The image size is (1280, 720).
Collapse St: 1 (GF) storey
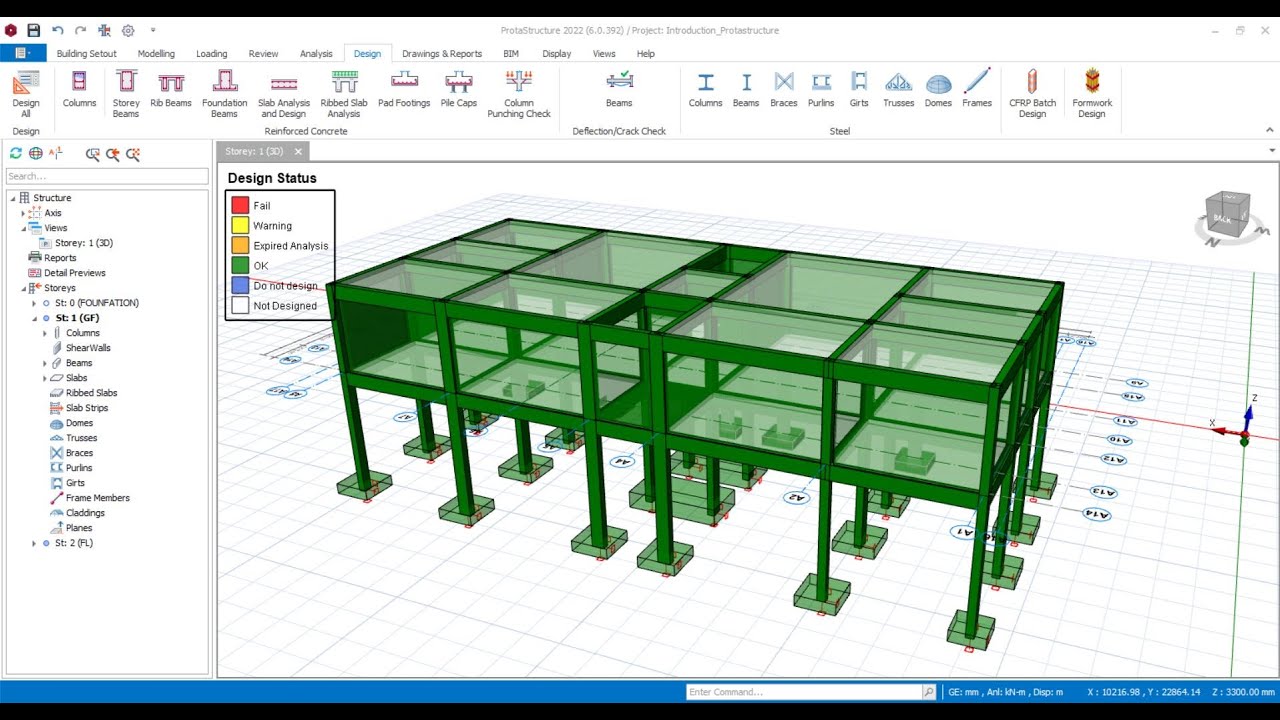(34, 318)
